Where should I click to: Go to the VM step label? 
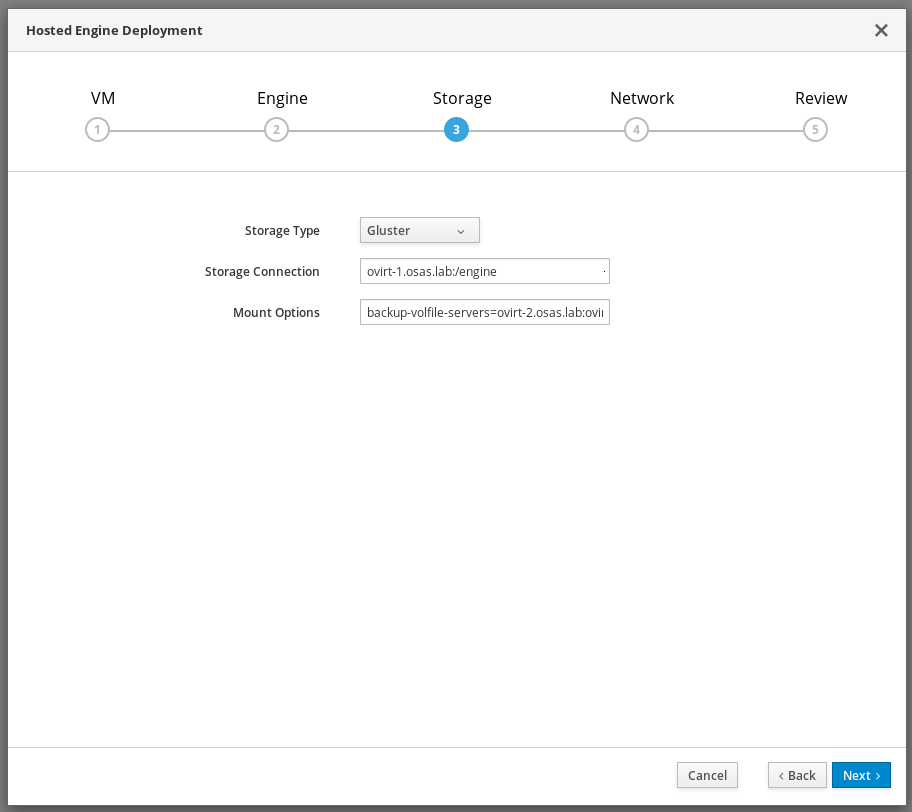click(103, 98)
